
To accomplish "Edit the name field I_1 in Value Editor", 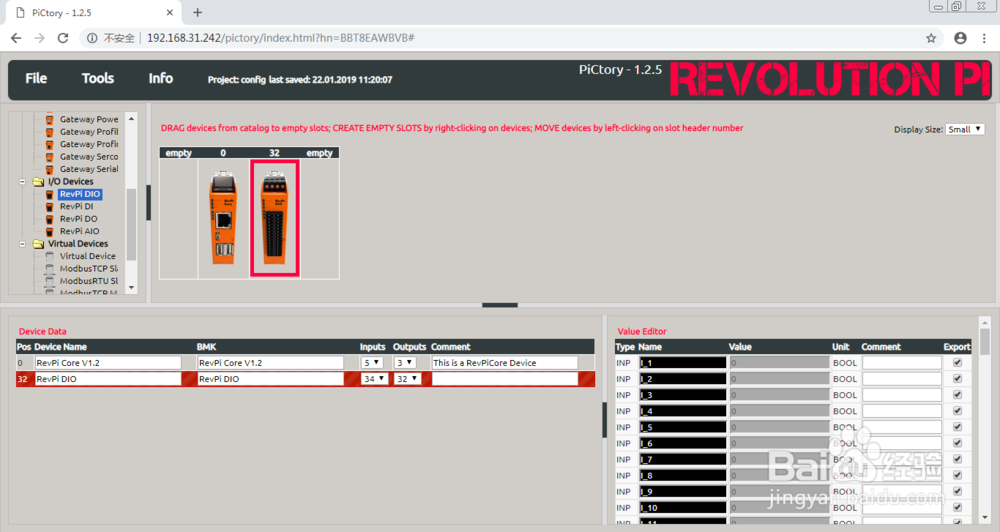I will [x=683, y=363].
